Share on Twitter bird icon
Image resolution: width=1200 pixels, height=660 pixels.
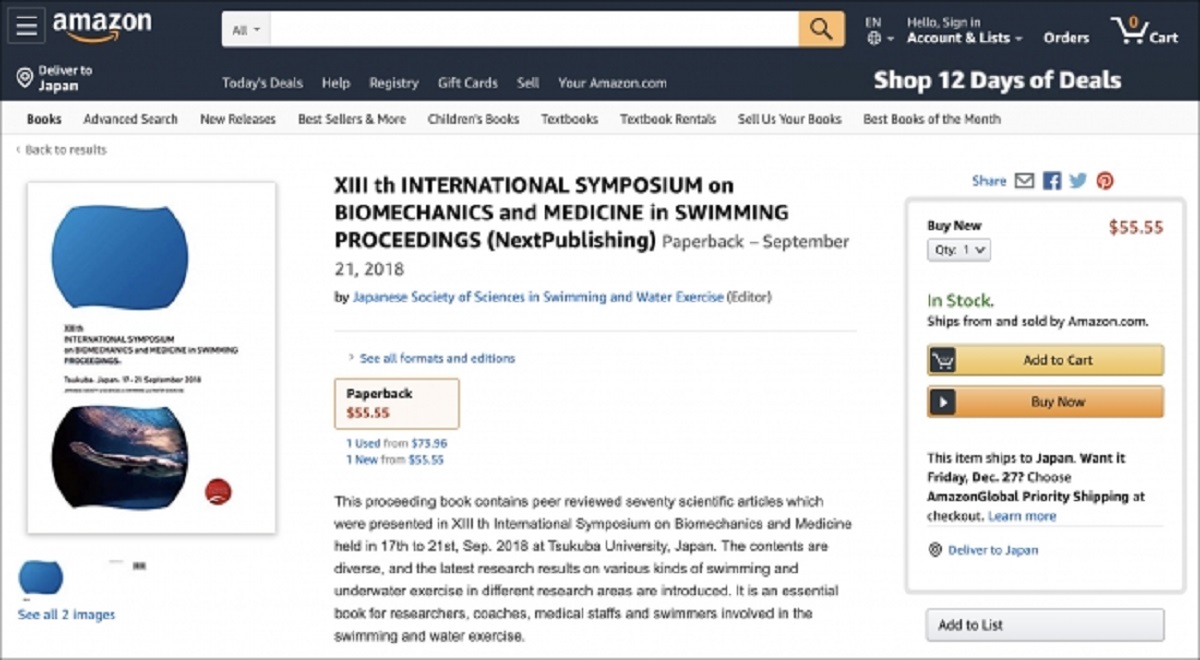(x=1078, y=181)
